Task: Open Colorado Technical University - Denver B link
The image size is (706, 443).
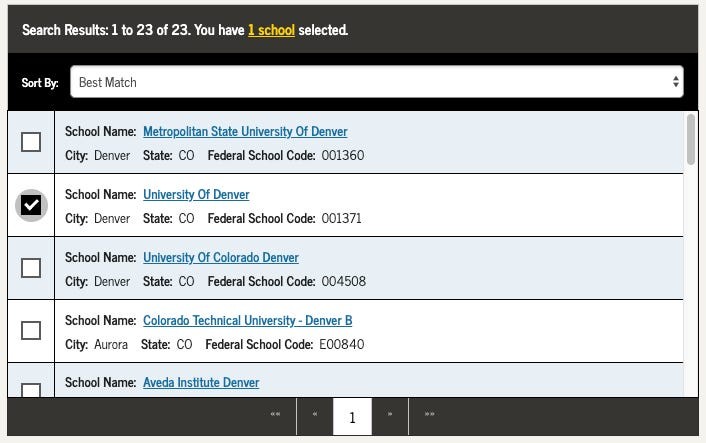Action: (247, 321)
